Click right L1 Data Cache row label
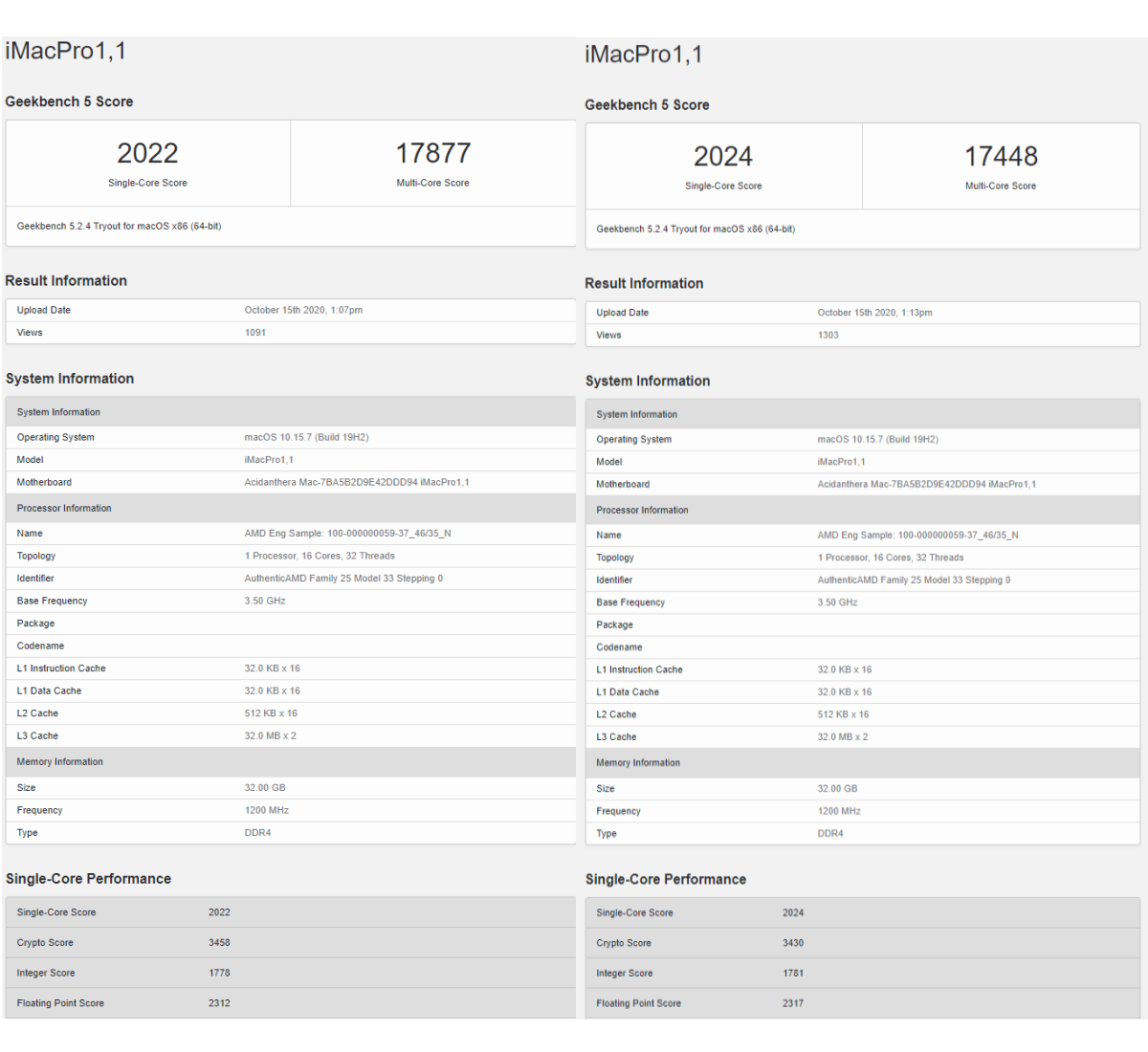1148x1052 pixels. click(628, 692)
